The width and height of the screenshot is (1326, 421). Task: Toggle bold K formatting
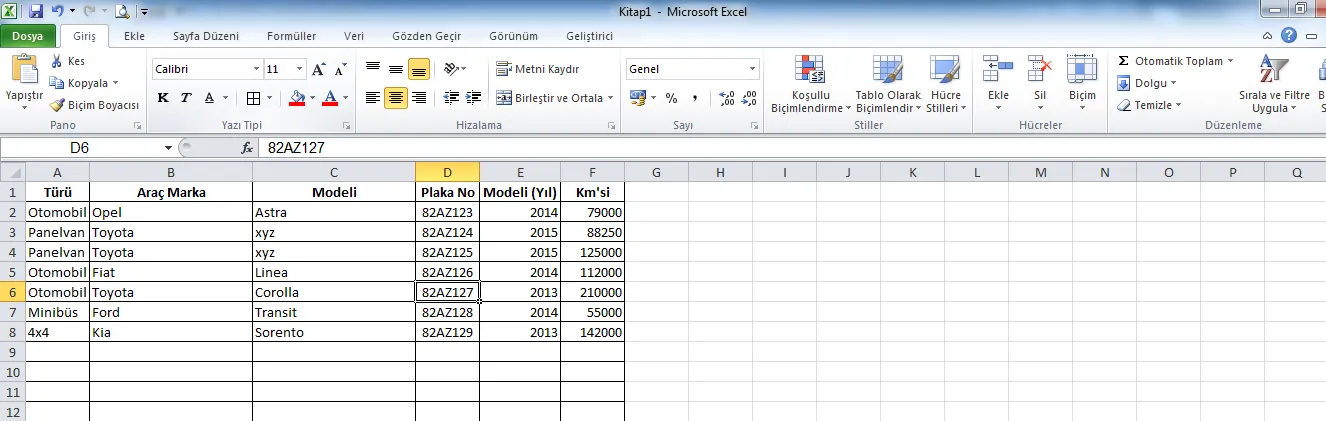pos(163,98)
